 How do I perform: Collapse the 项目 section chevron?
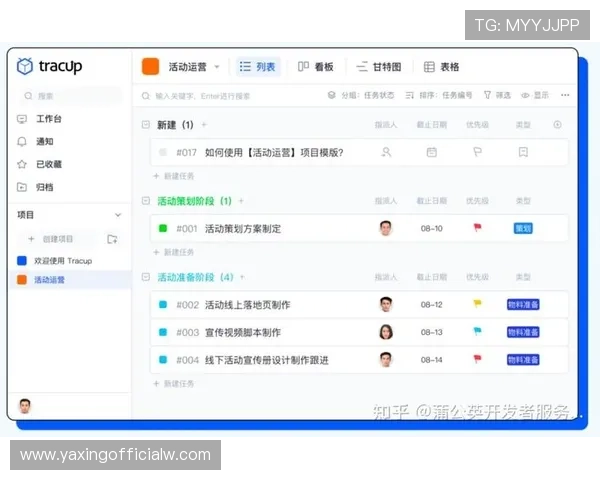[118, 215]
